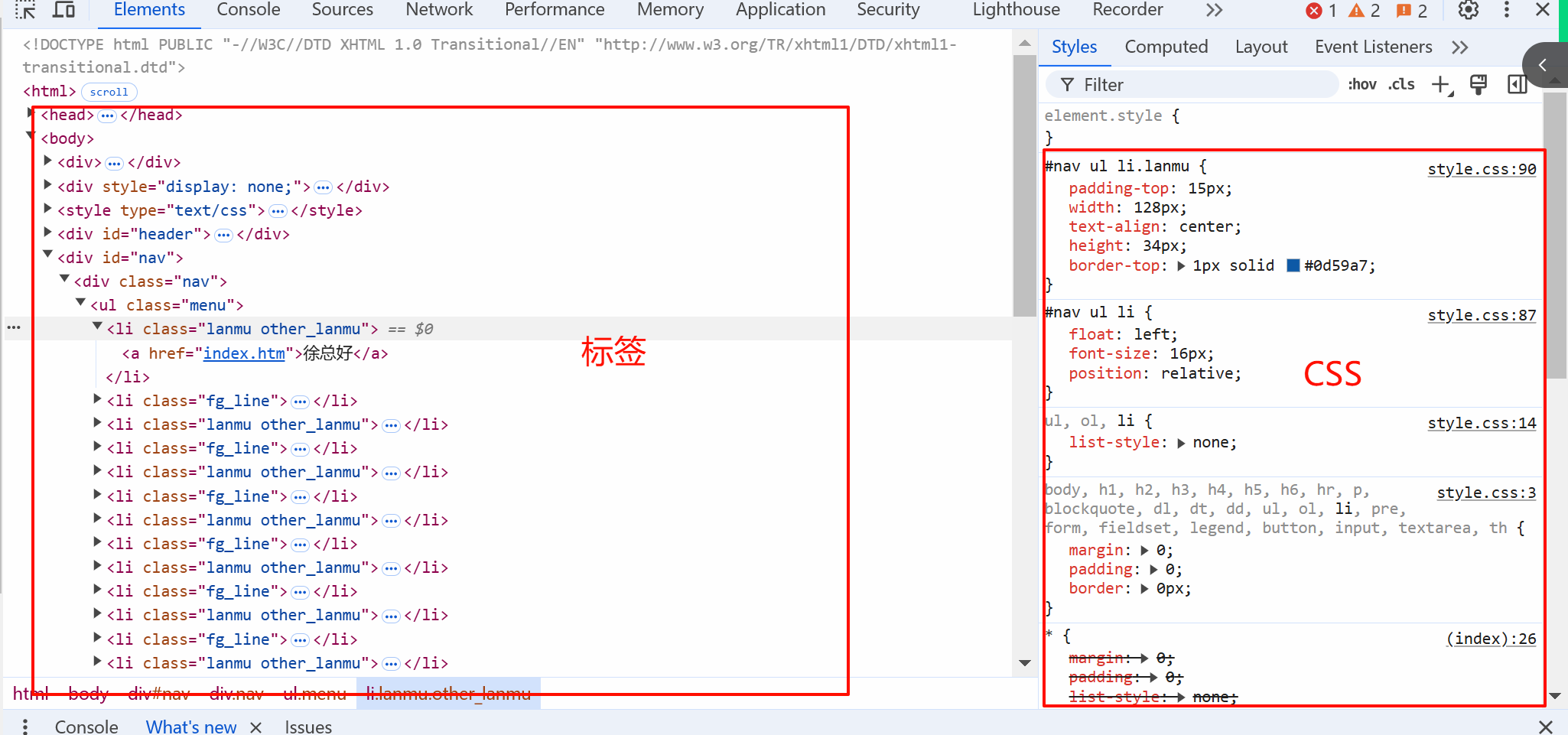
Task: Follow the index.htm href link
Action: click(x=244, y=353)
